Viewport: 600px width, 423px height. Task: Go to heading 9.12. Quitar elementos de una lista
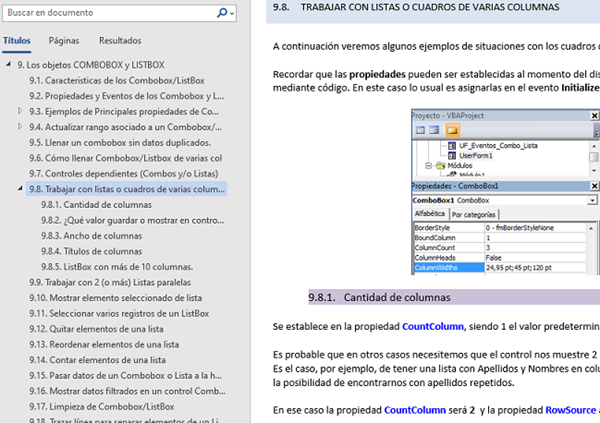pos(95,329)
